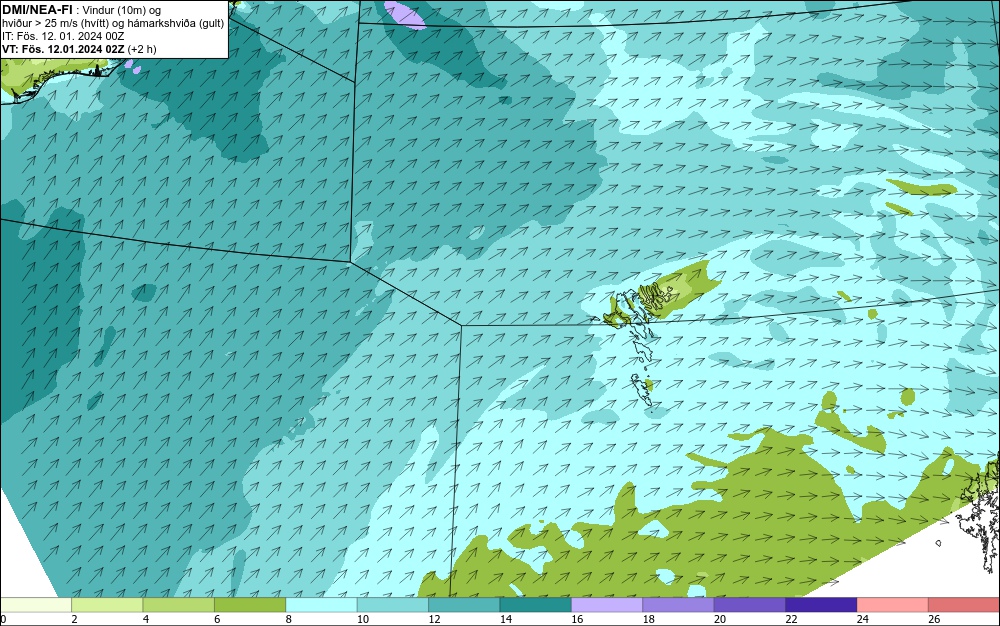Click the legend scale label '18'
The width and height of the screenshot is (1000, 626).
pyautogui.click(x=649, y=619)
